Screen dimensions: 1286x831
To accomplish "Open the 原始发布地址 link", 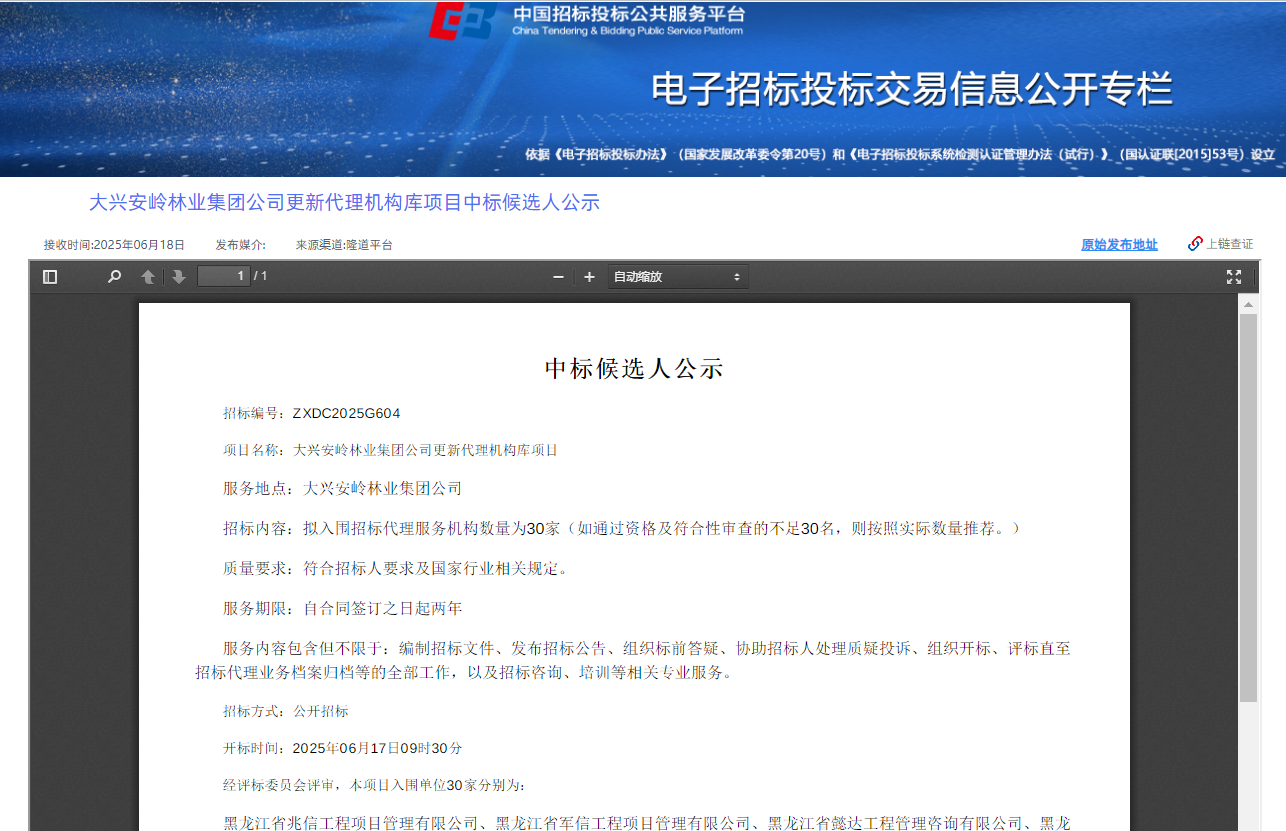I will [1119, 245].
